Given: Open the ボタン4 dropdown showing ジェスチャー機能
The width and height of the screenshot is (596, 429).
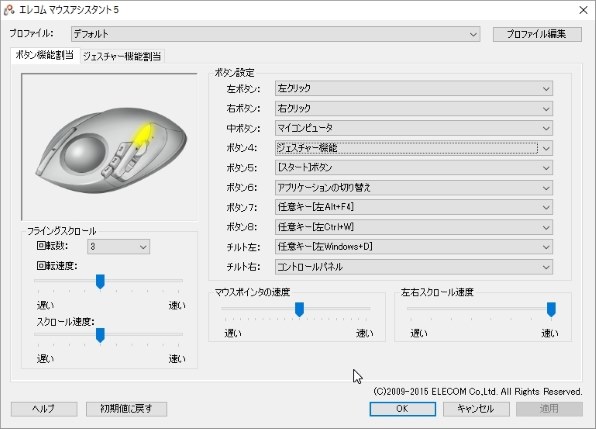Looking at the screenshot, I should click(414, 148).
